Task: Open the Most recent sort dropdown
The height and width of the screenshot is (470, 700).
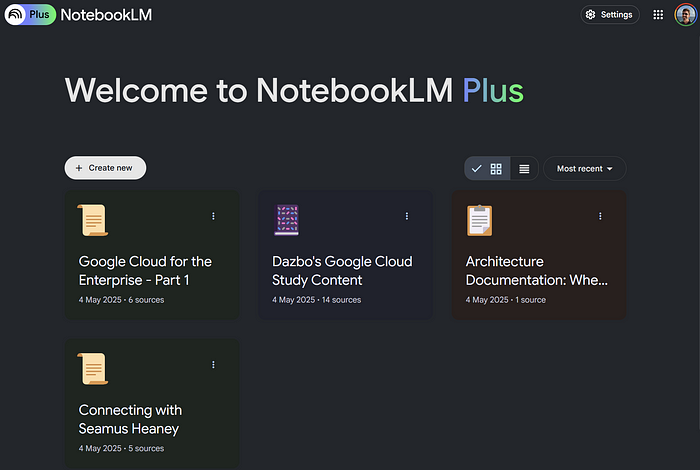Action: point(584,169)
